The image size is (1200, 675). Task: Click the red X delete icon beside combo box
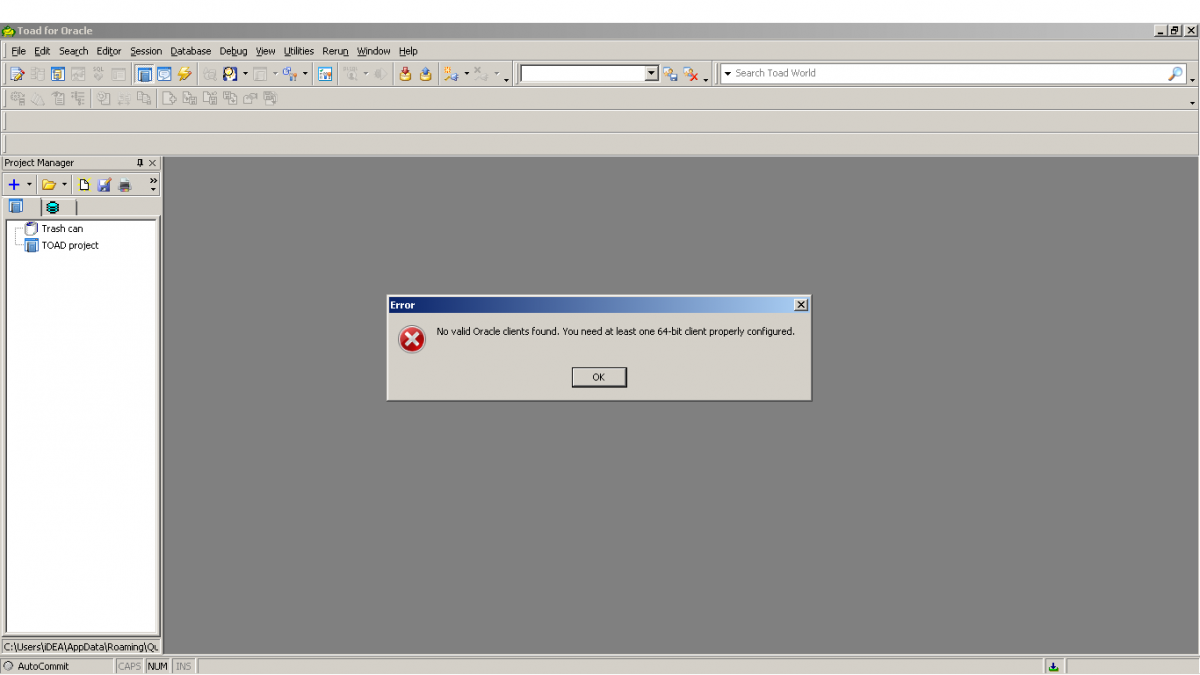pos(691,74)
